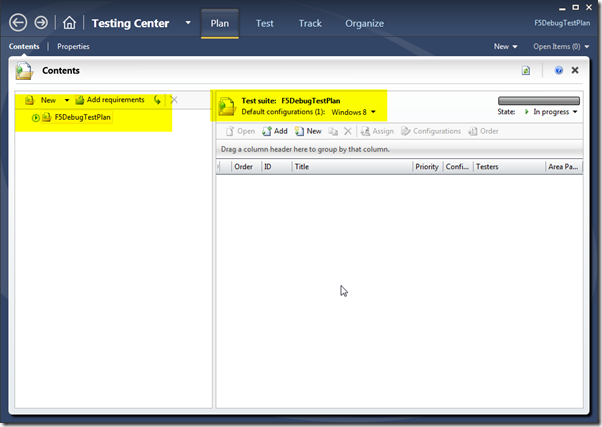Click the progress bar above State
Image resolution: width=602 pixels, height=427 pixels.
[x=539, y=101]
